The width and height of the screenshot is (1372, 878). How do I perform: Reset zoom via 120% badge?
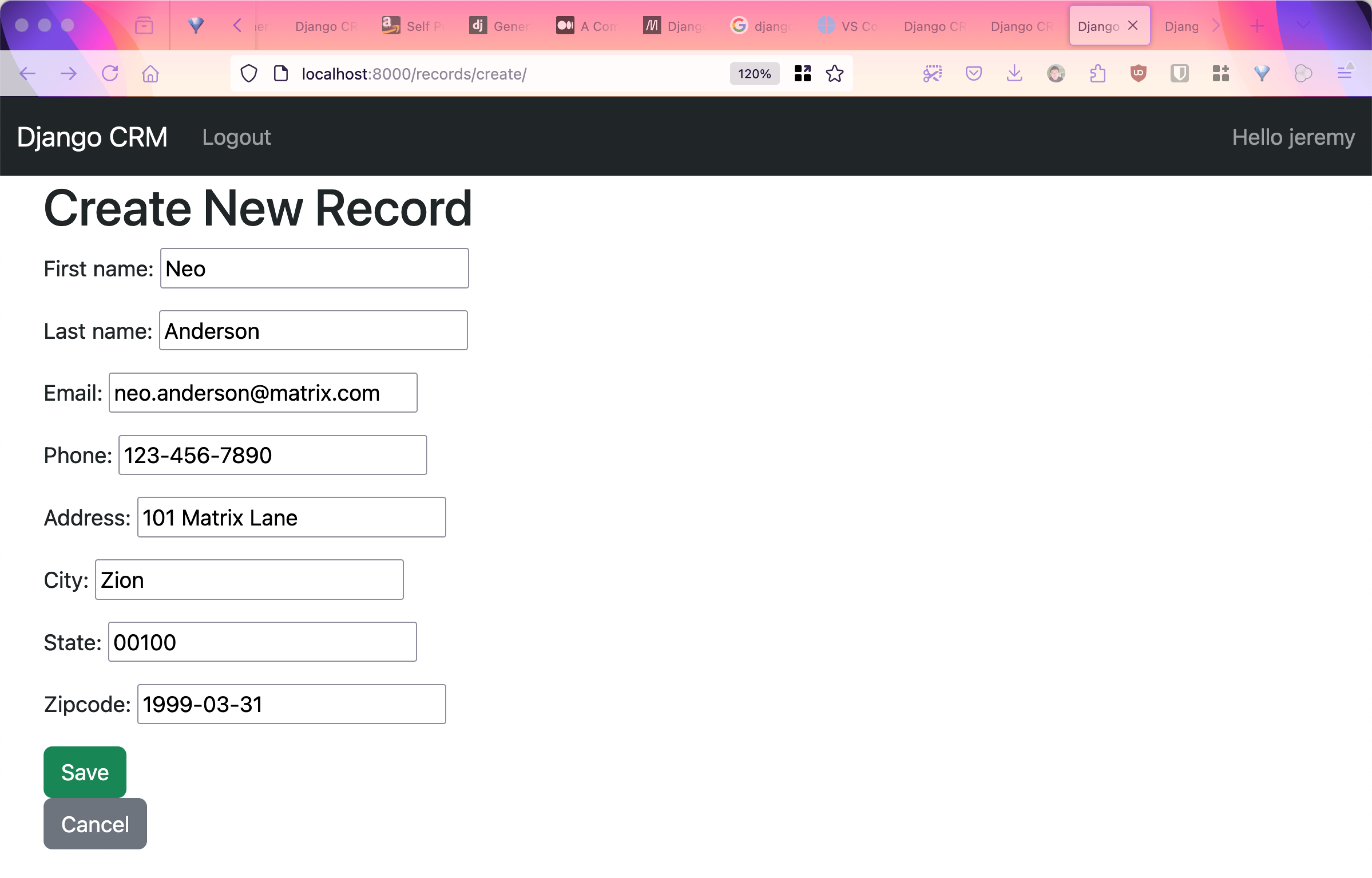pyautogui.click(x=754, y=74)
